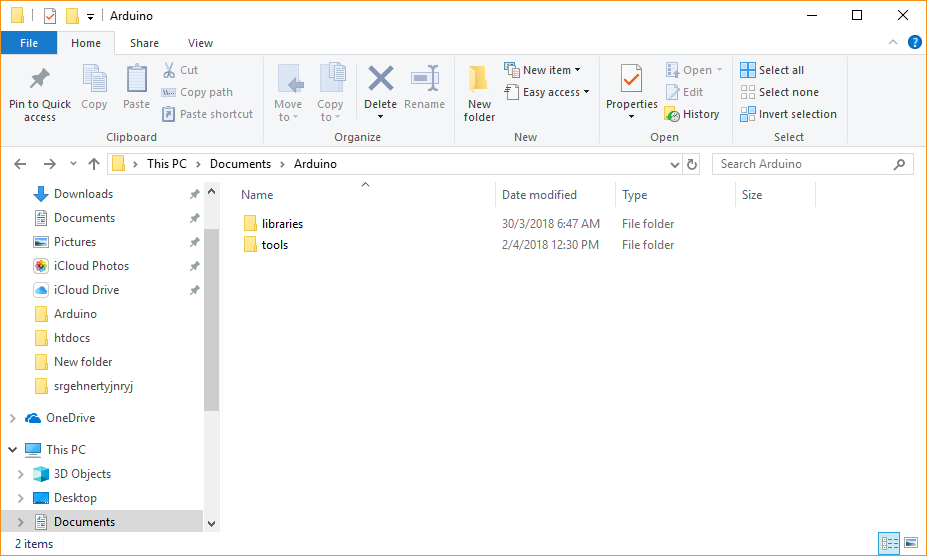The height and width of the screenshot is (556, 927).
Task: Expand the 3D Objects node
Action: [21, 474]
